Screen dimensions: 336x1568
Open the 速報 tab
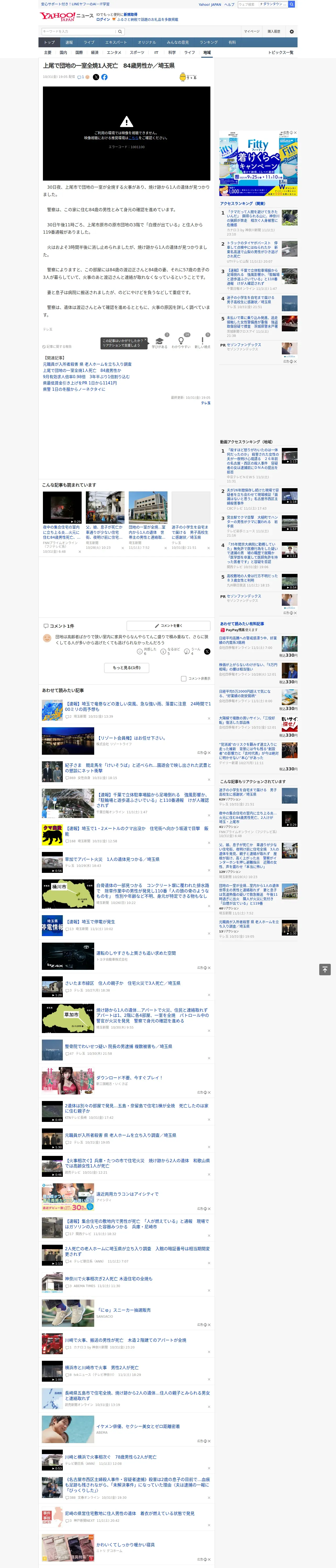click(69, 43)
